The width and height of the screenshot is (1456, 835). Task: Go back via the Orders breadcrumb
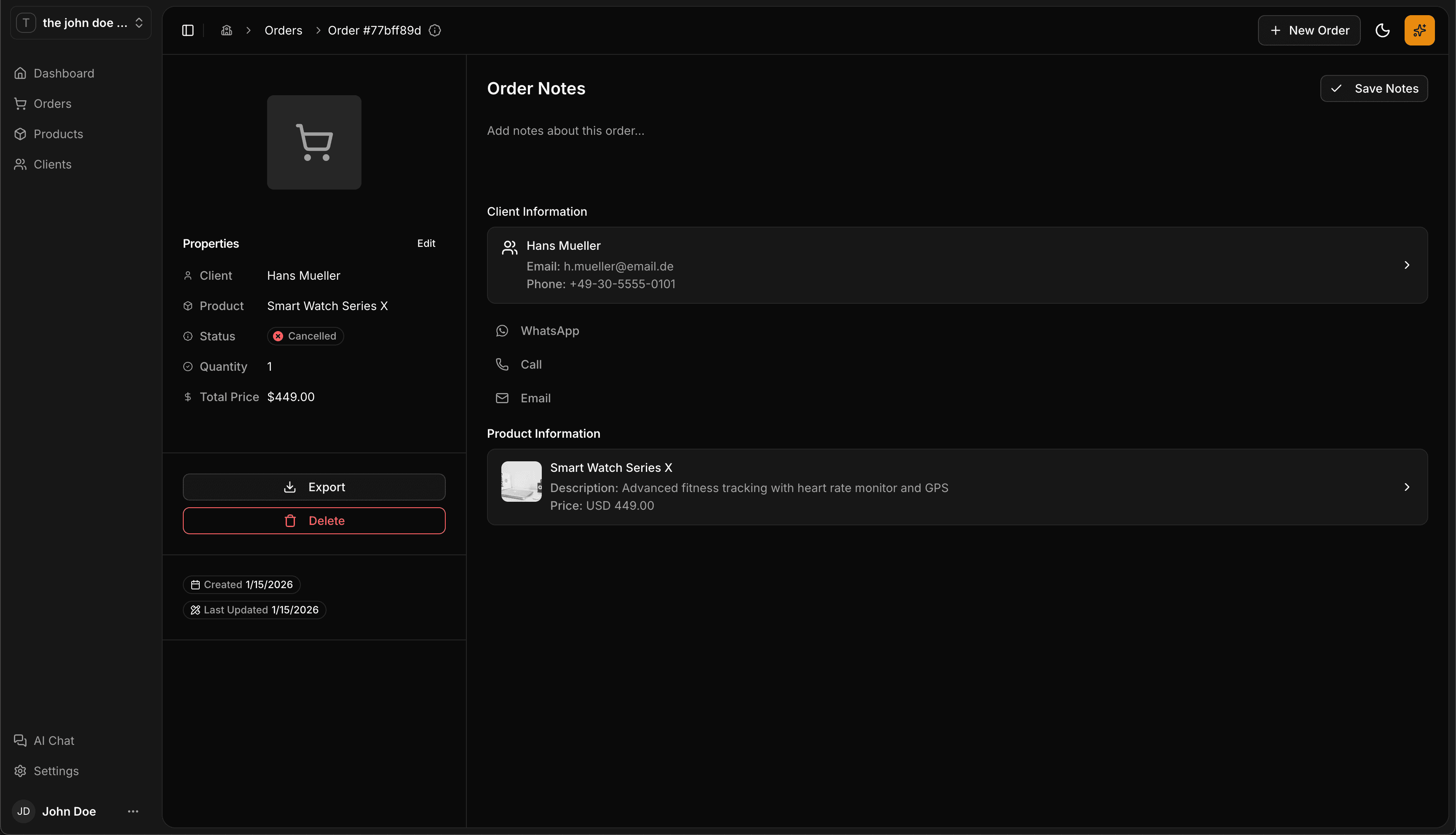point(283,30)
